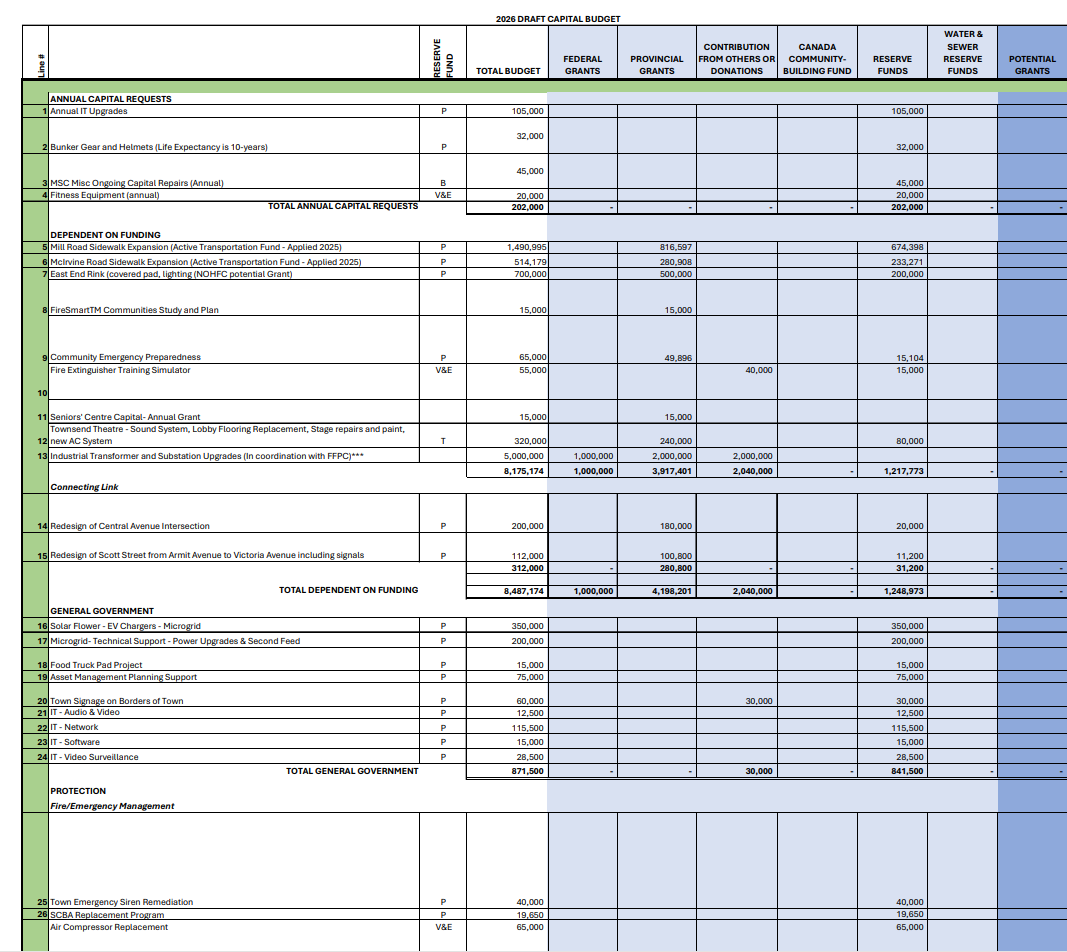This screenshot has width=1067, height=952.
Task: Select the POTENTIAL GRANTS column header
Action: pyautogui.click(x=1032, y=65)
